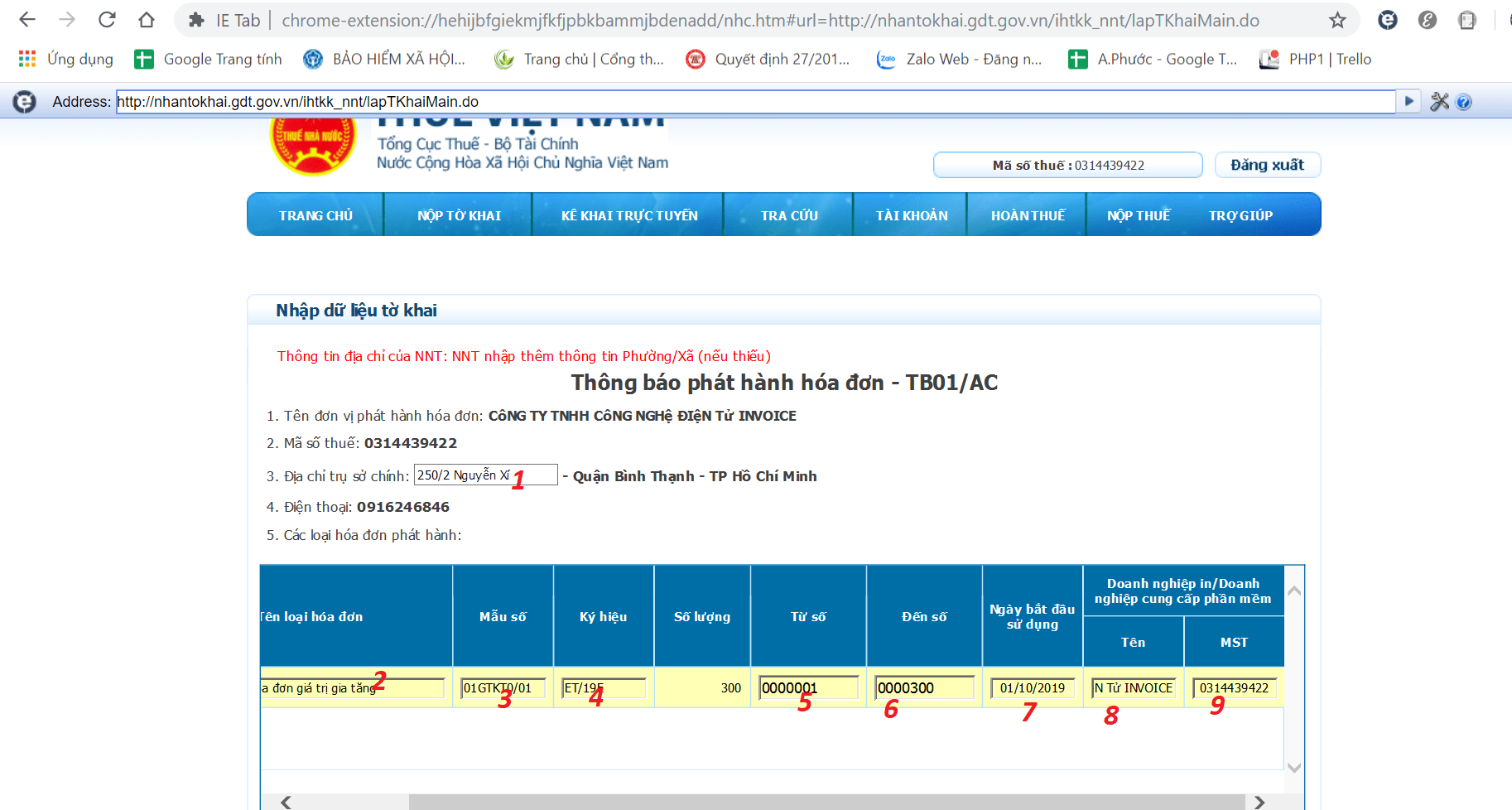Click the Đăng xuất button
Image resolution: width=1512 pixels, height=810 pixels.
point(1267,165)
